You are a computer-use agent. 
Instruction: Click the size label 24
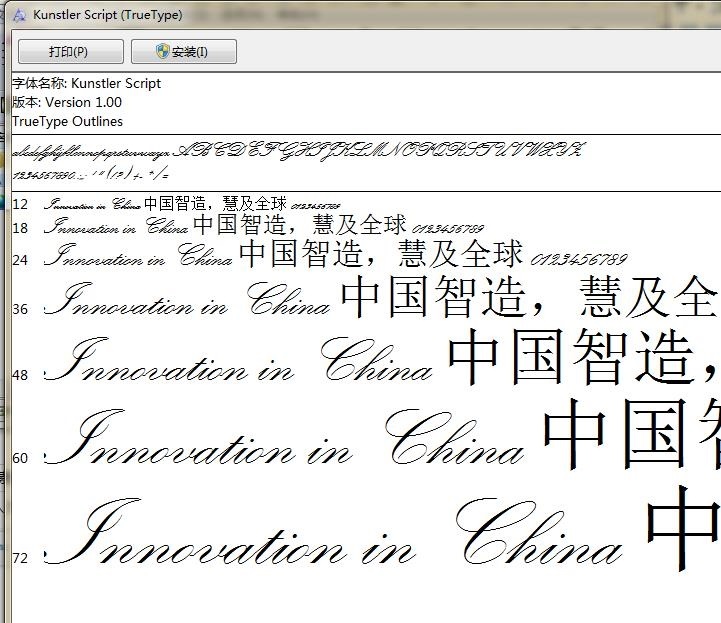pos(20,260)
